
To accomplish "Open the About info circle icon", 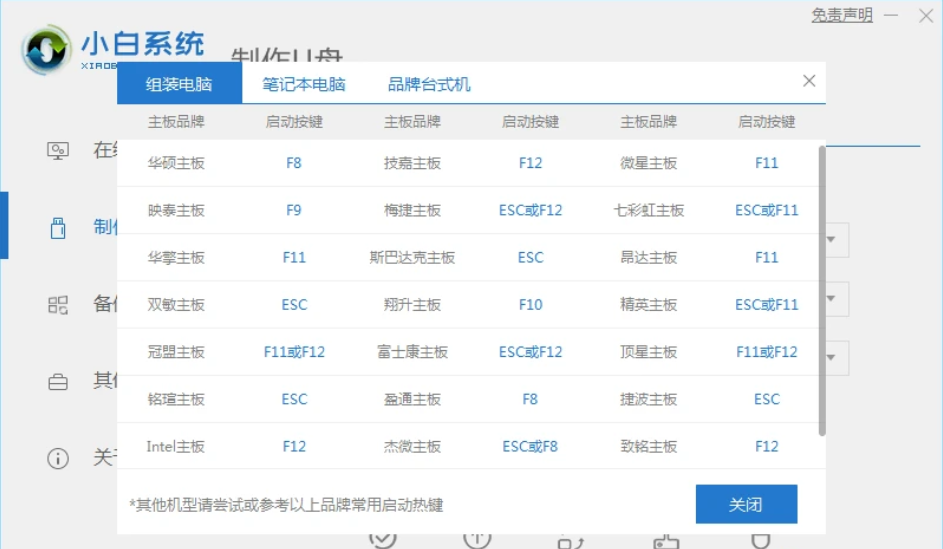I will tap(58, 459).
